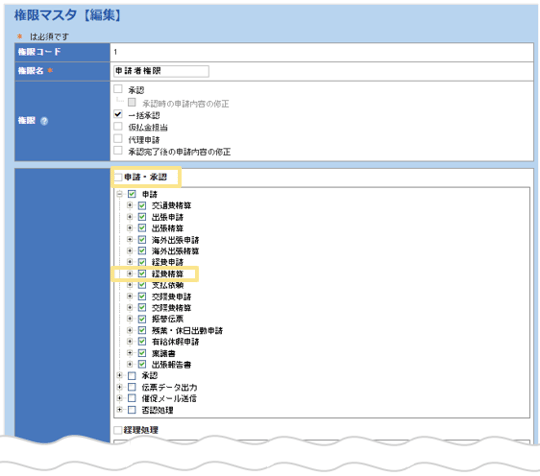Check 承認完了後の申請内容の修正 option
This screenshot has height=476, width=540.
[118, 151]
